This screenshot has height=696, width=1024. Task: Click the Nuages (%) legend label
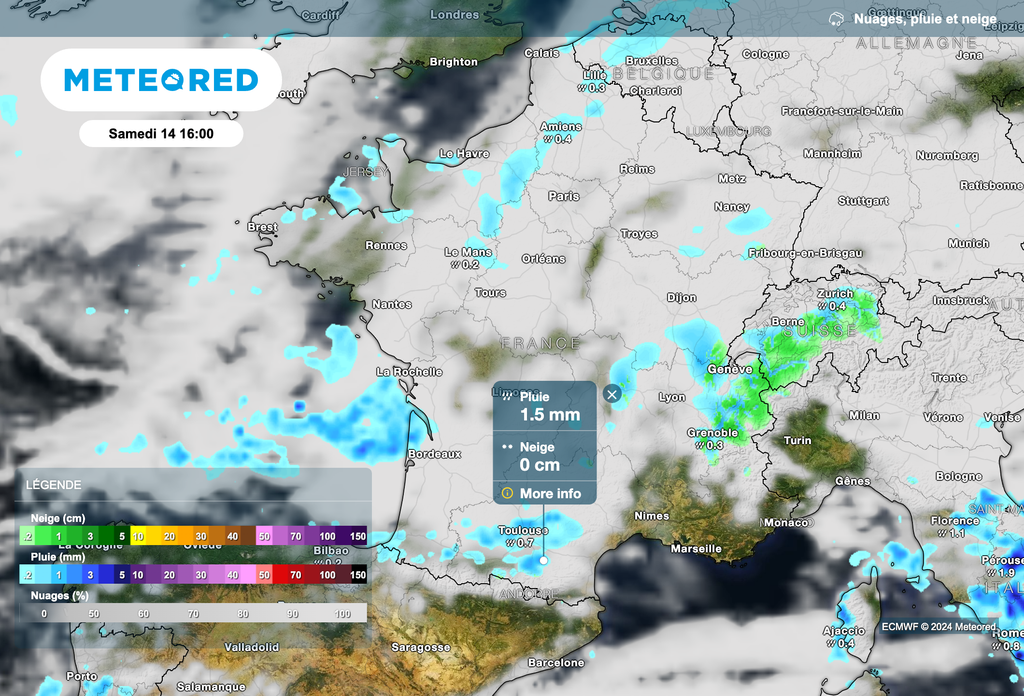point(59,595)
